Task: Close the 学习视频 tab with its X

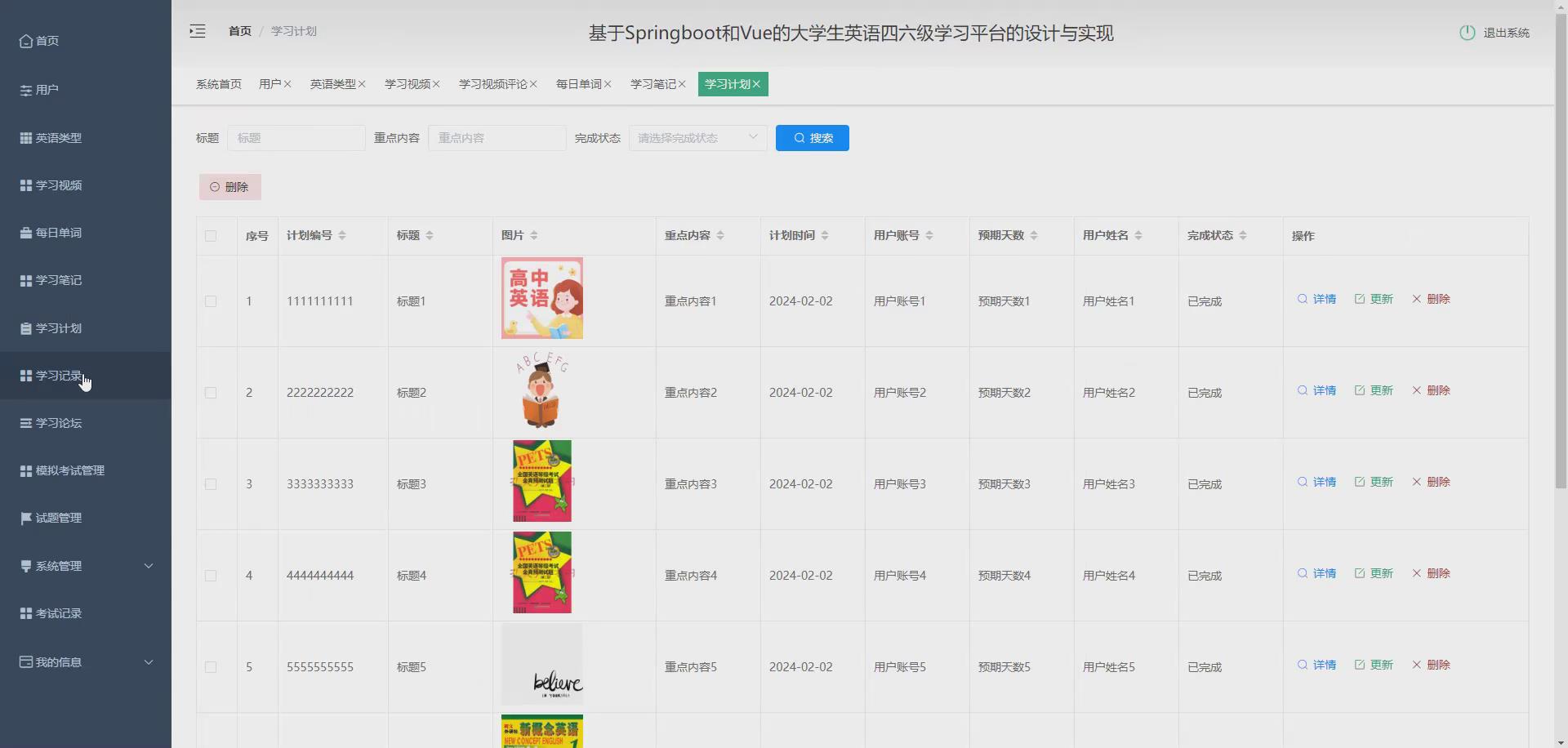Action: (x=436, y=84)
